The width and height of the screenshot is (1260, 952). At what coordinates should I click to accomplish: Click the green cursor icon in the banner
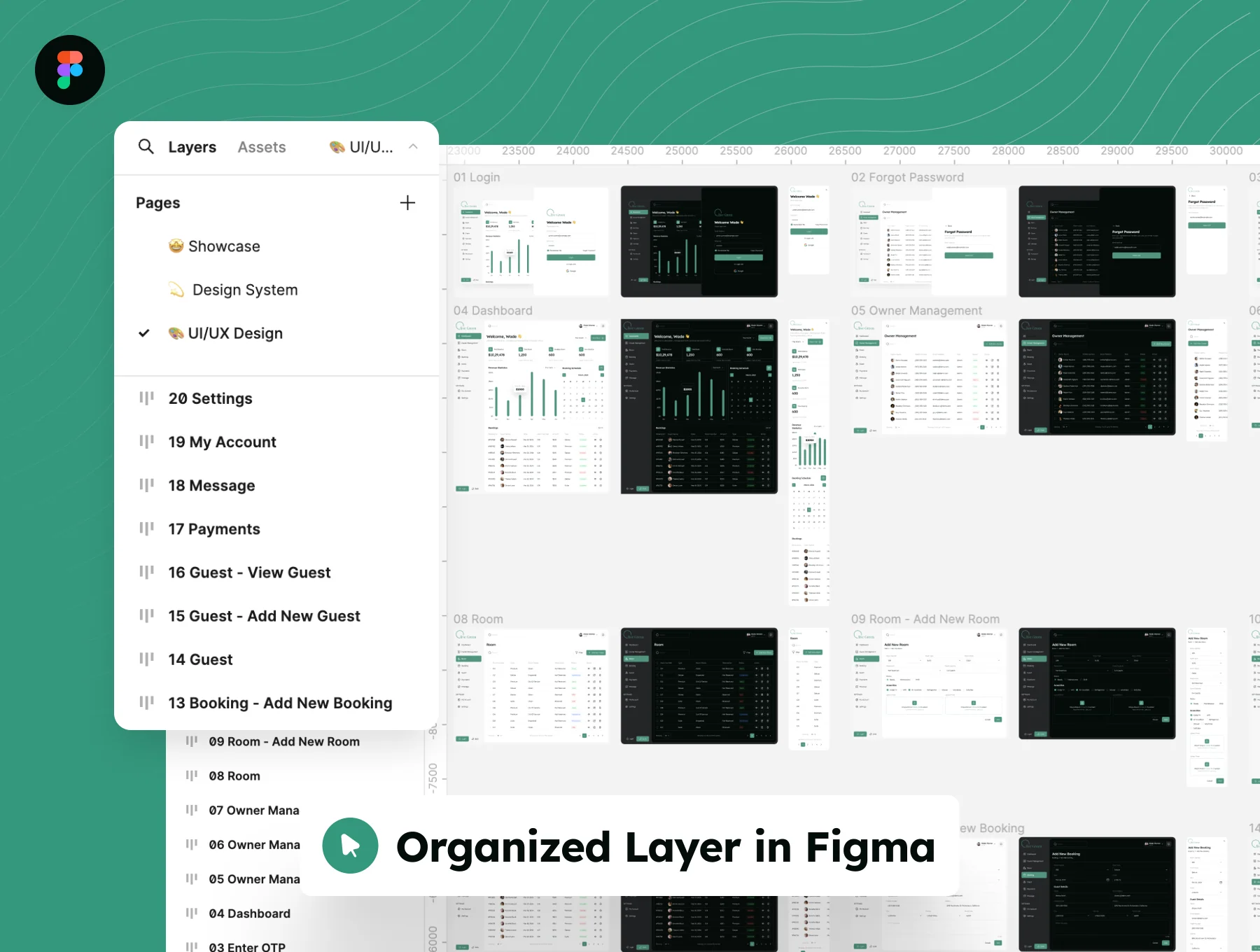click(x=350, y=846)
